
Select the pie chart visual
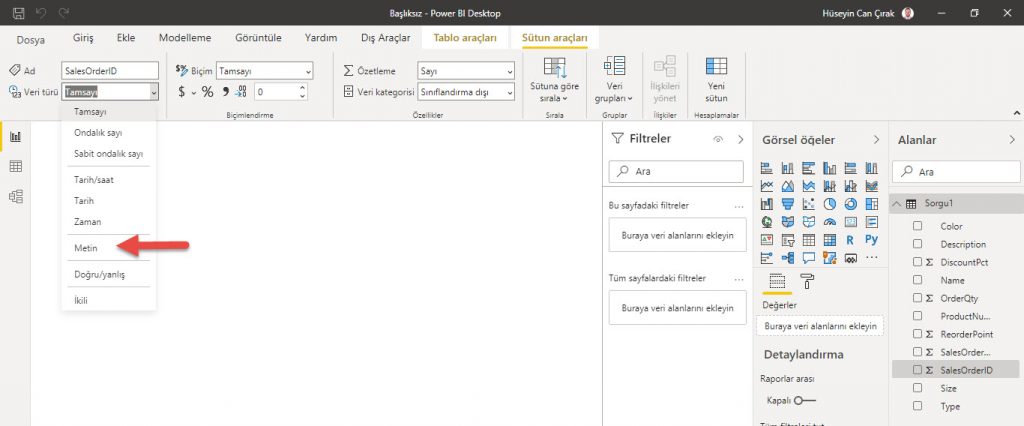829,205
